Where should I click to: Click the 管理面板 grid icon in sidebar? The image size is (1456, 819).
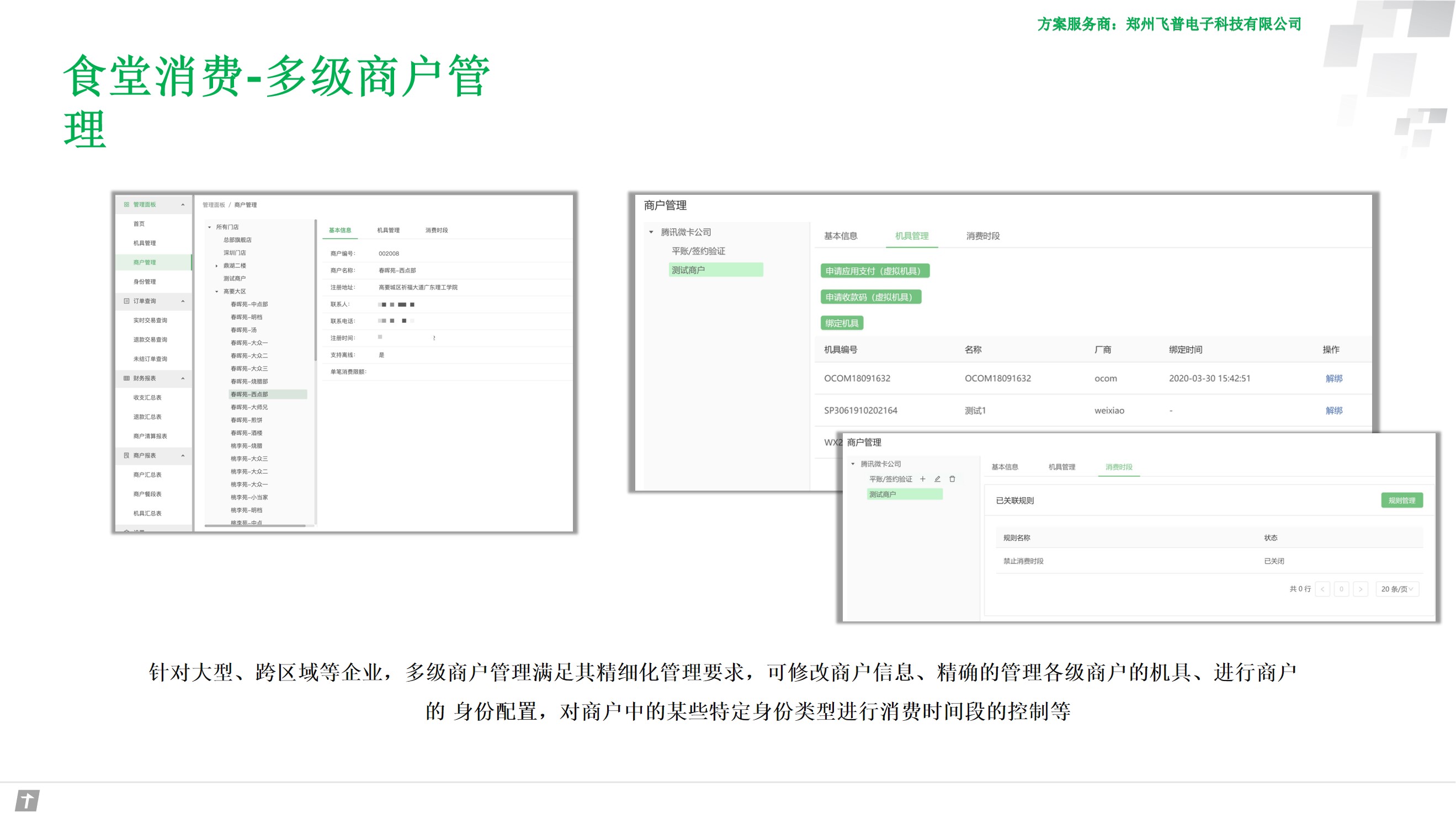point(126,205)
